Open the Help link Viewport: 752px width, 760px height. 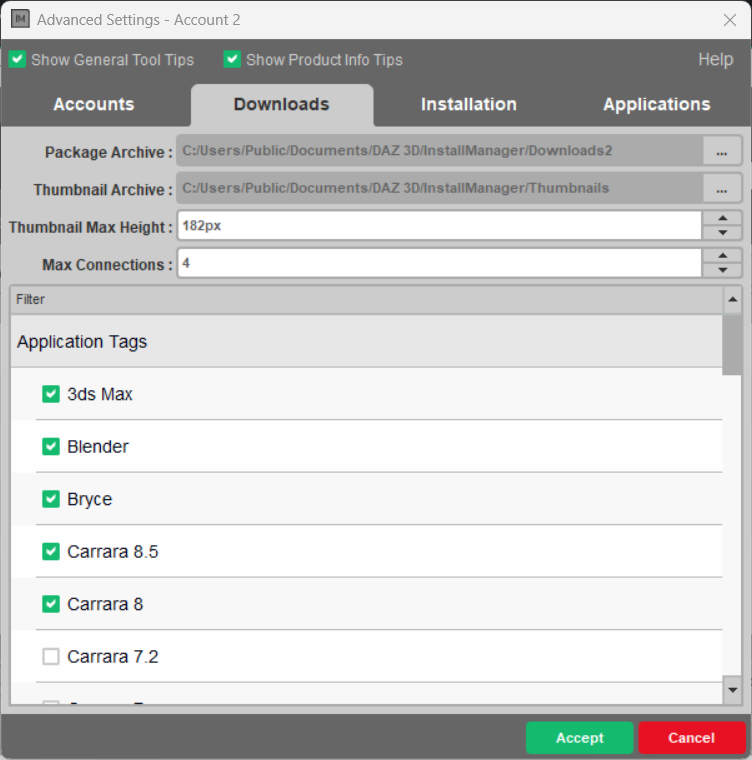click(715, 60)
